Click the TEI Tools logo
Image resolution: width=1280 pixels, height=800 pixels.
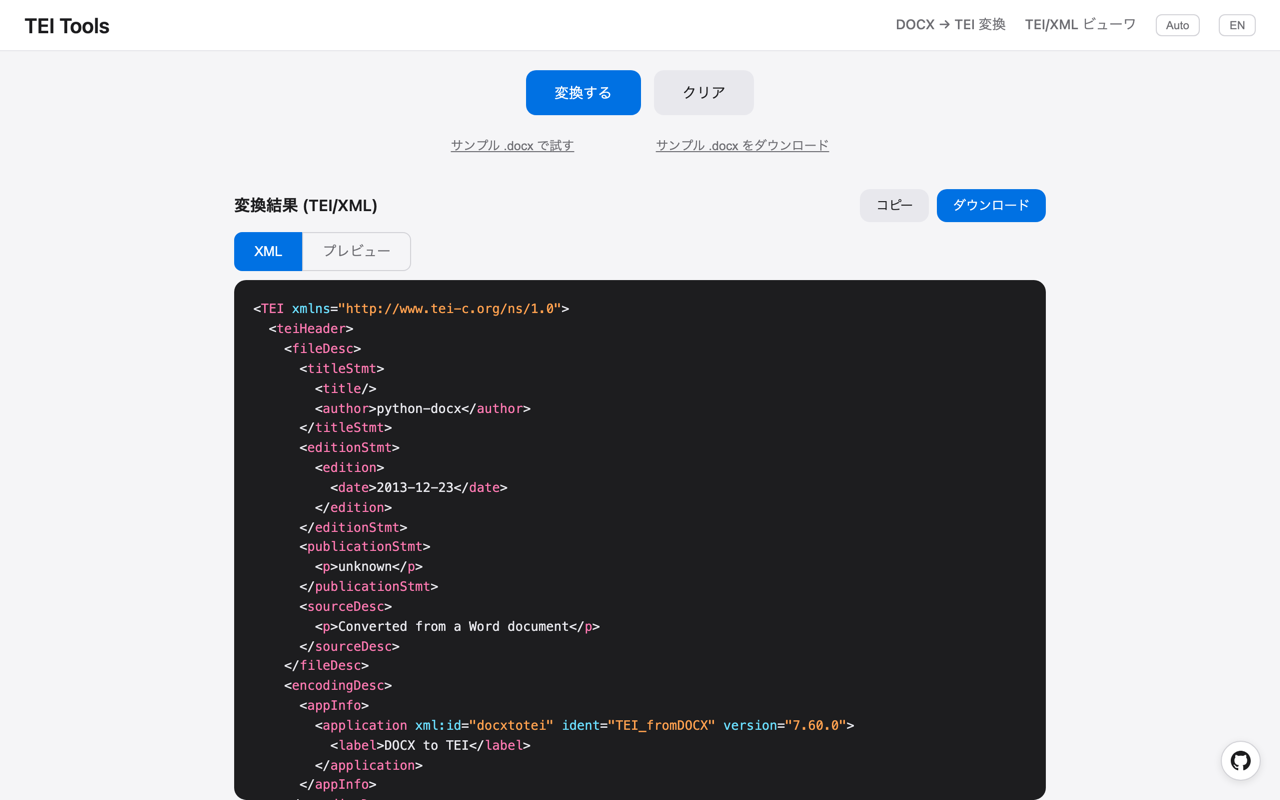click(x=67, y=26)
